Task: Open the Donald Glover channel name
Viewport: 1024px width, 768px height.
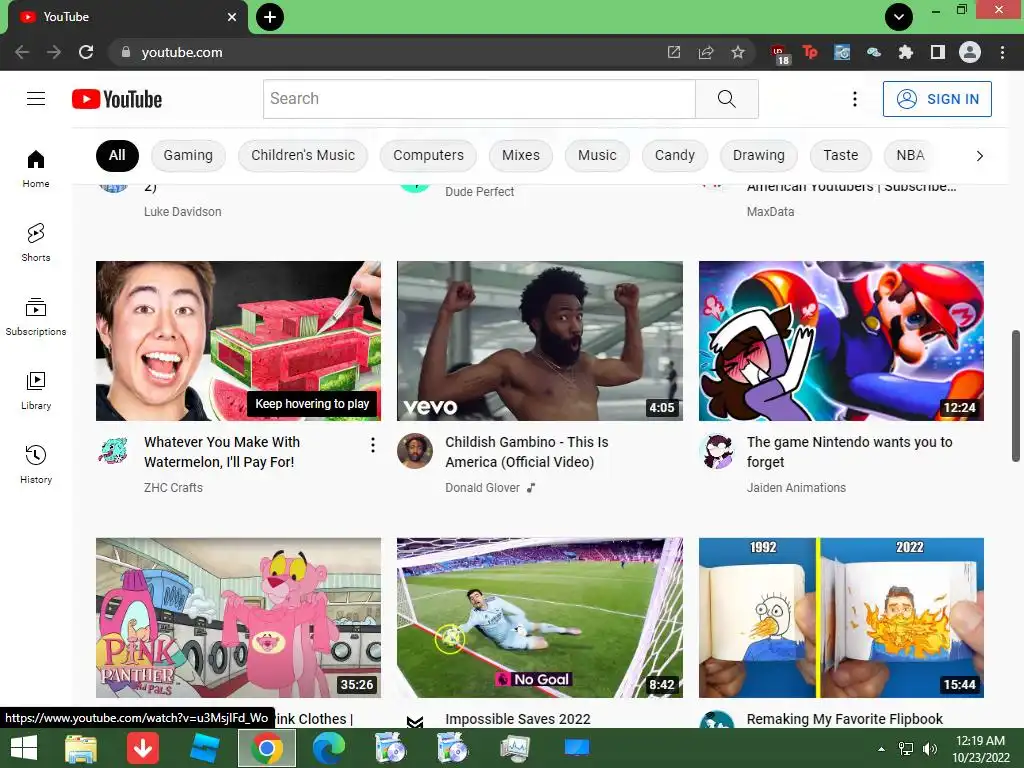Action: [483, 488]
